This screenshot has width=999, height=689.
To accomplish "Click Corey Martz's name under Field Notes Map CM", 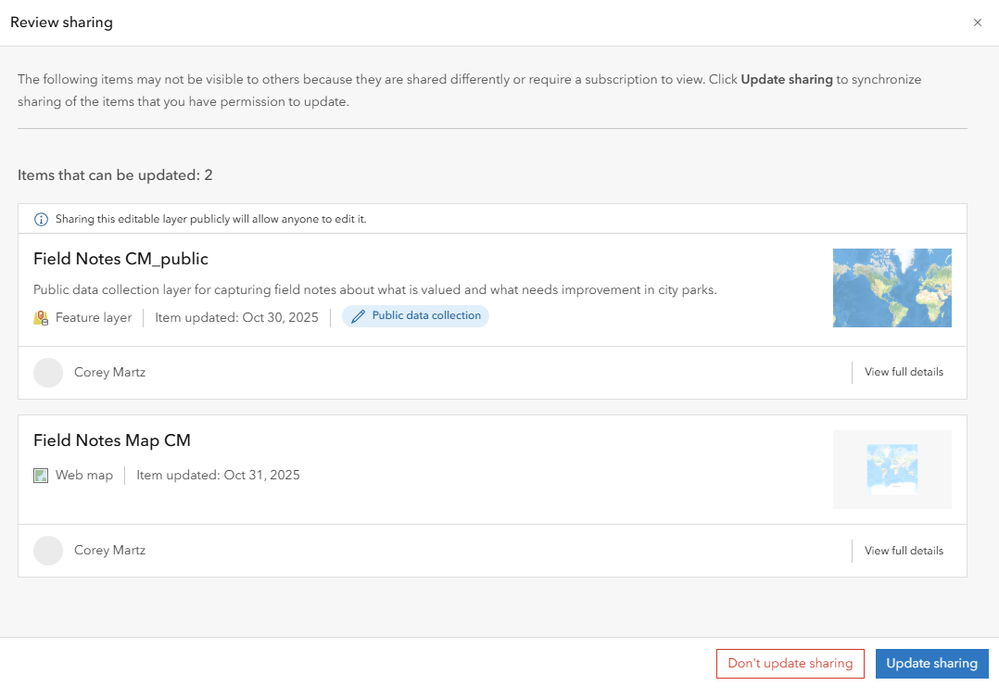I will click(x=110, y=550).
